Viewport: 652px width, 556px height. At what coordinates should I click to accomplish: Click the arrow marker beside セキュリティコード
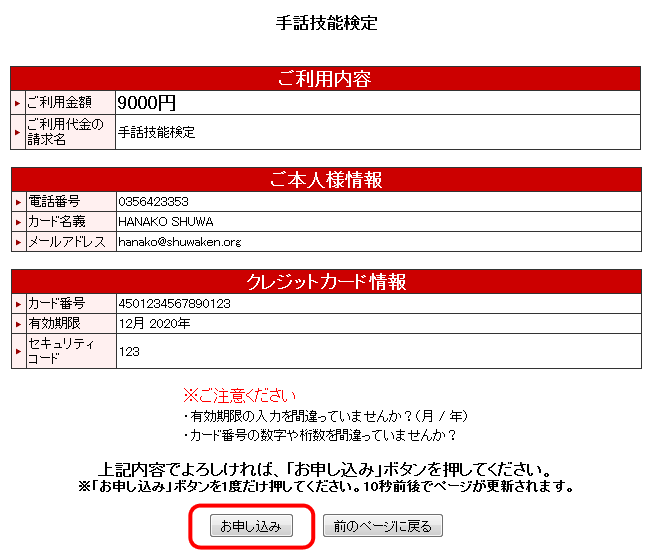pyautogui.click(x=18, y=351)
